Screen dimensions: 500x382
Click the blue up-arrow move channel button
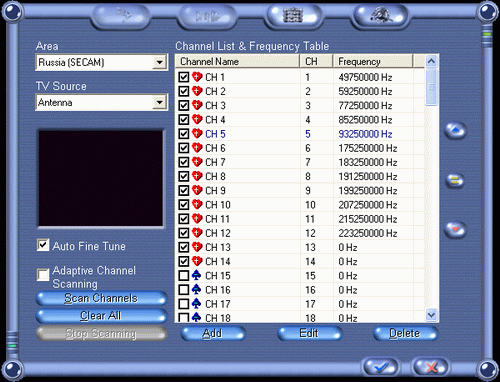pos(456,130)
